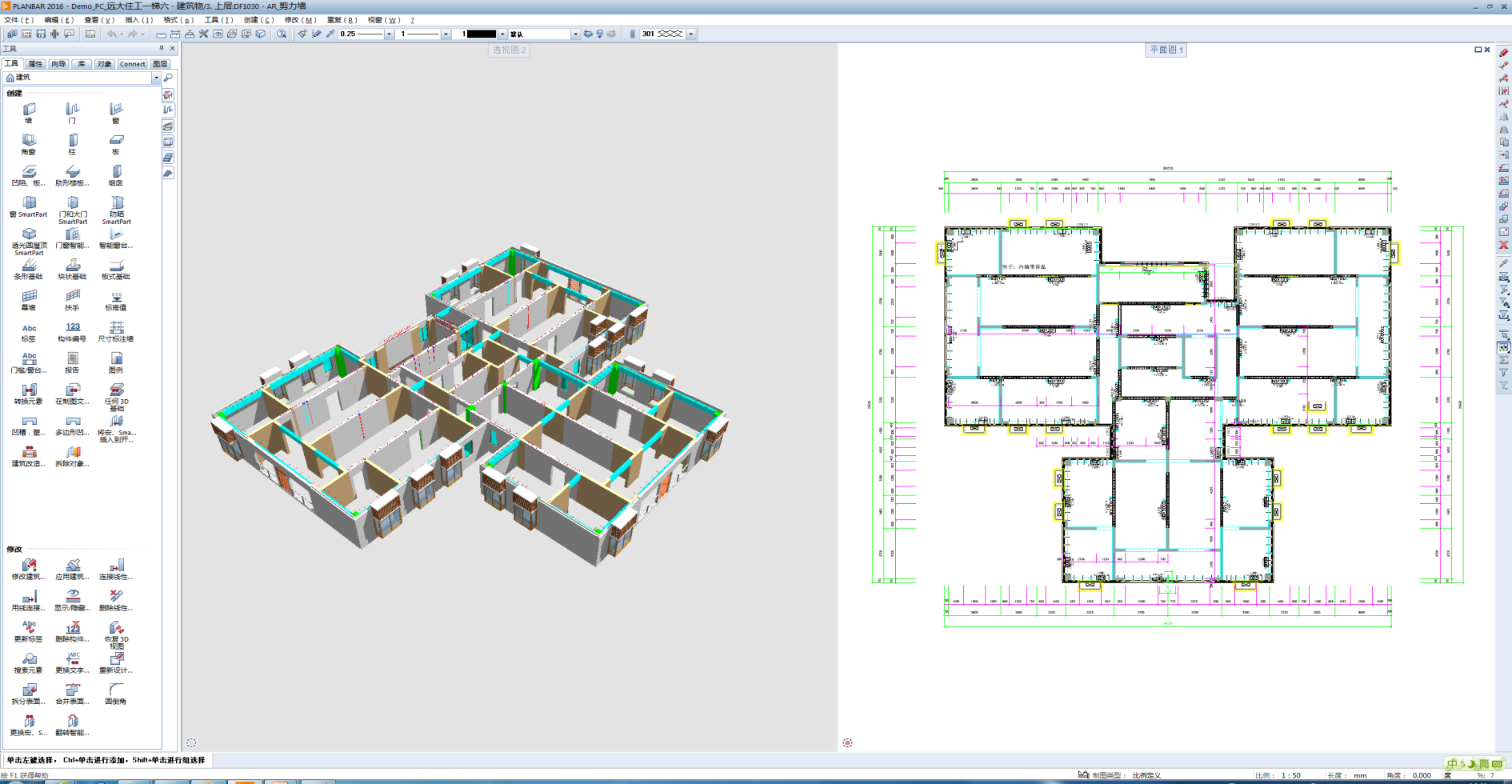Select the 转换元素 convert elements tool

[29, 394]
